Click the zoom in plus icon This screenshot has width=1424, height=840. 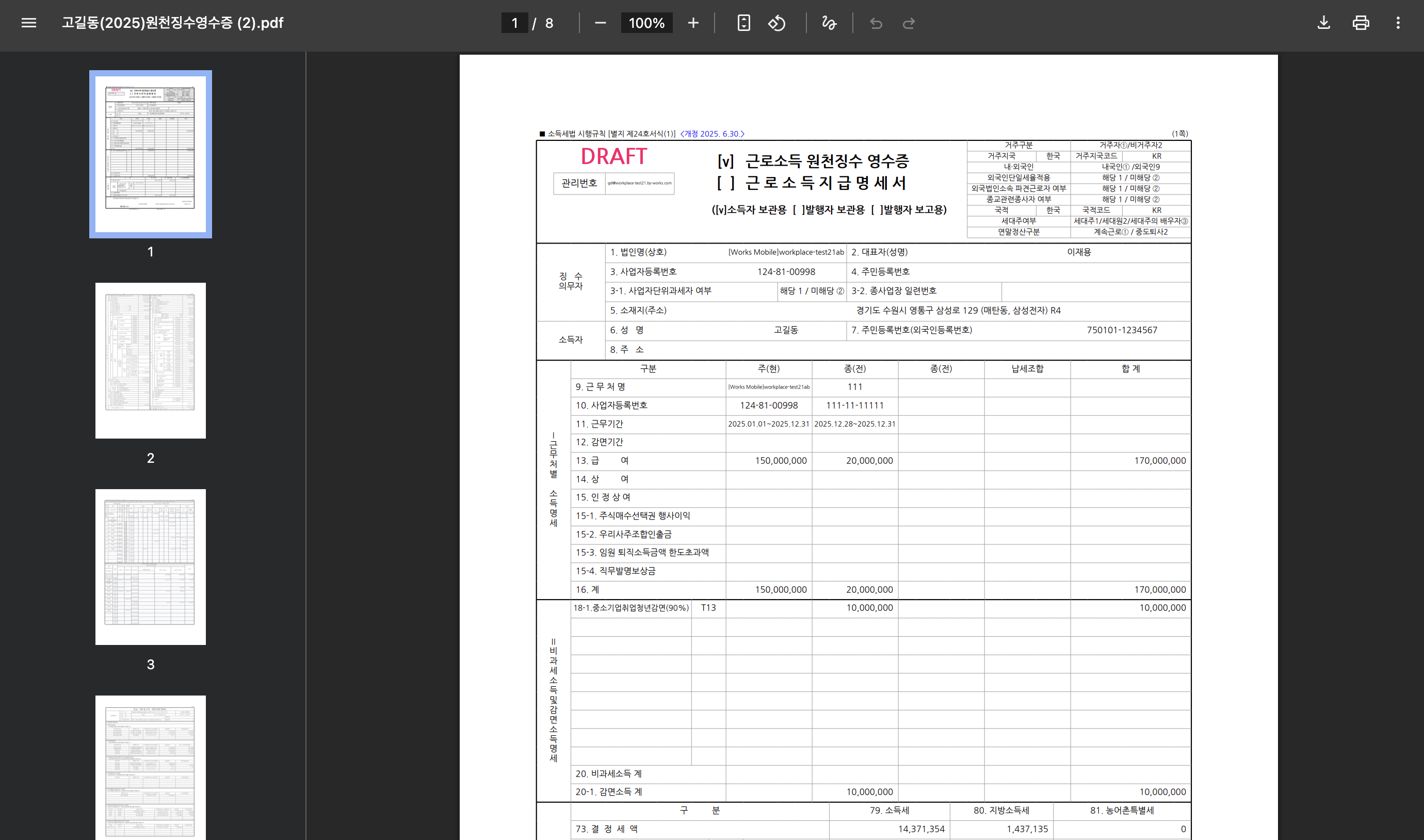click(x=693, y=23)
